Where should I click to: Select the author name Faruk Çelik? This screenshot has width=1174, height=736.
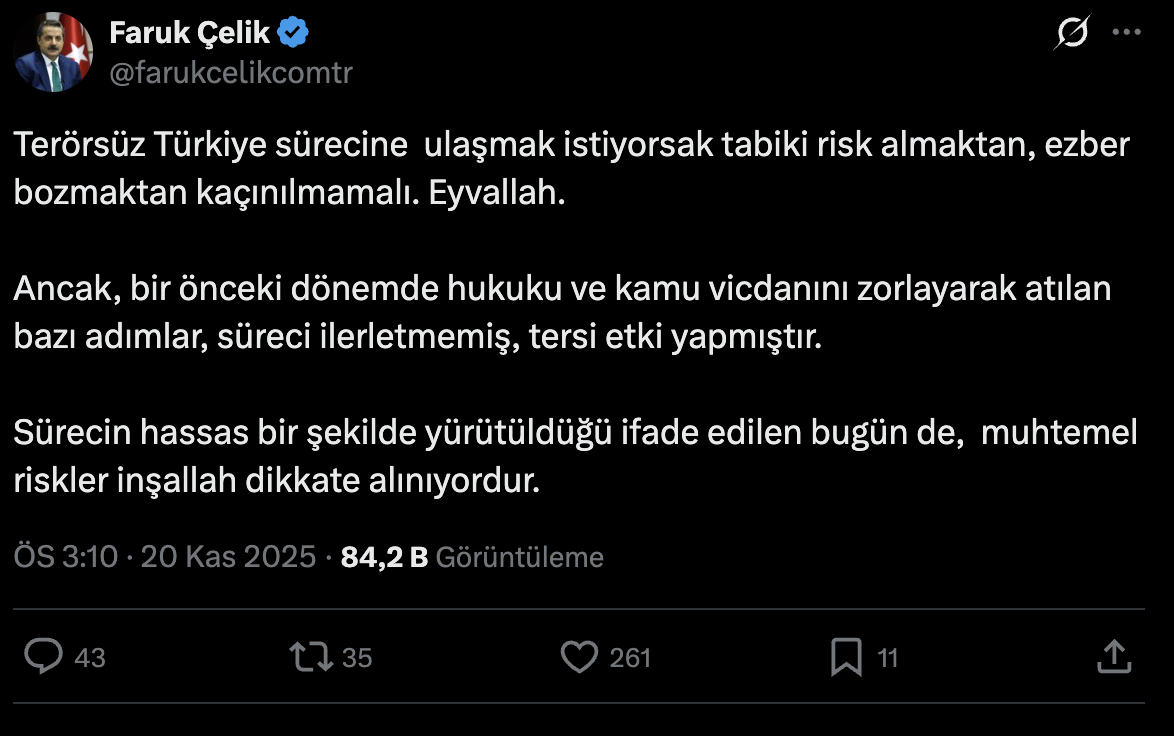point(190,31)
